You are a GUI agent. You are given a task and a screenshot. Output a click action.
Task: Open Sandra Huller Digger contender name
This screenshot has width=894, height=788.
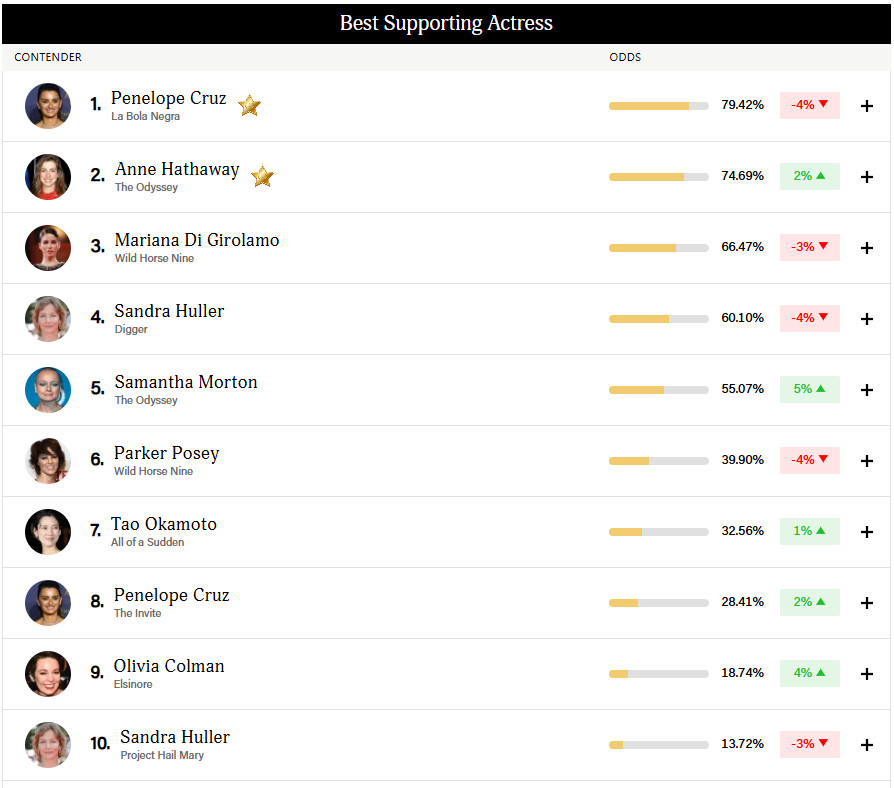[x=169, y=311]
